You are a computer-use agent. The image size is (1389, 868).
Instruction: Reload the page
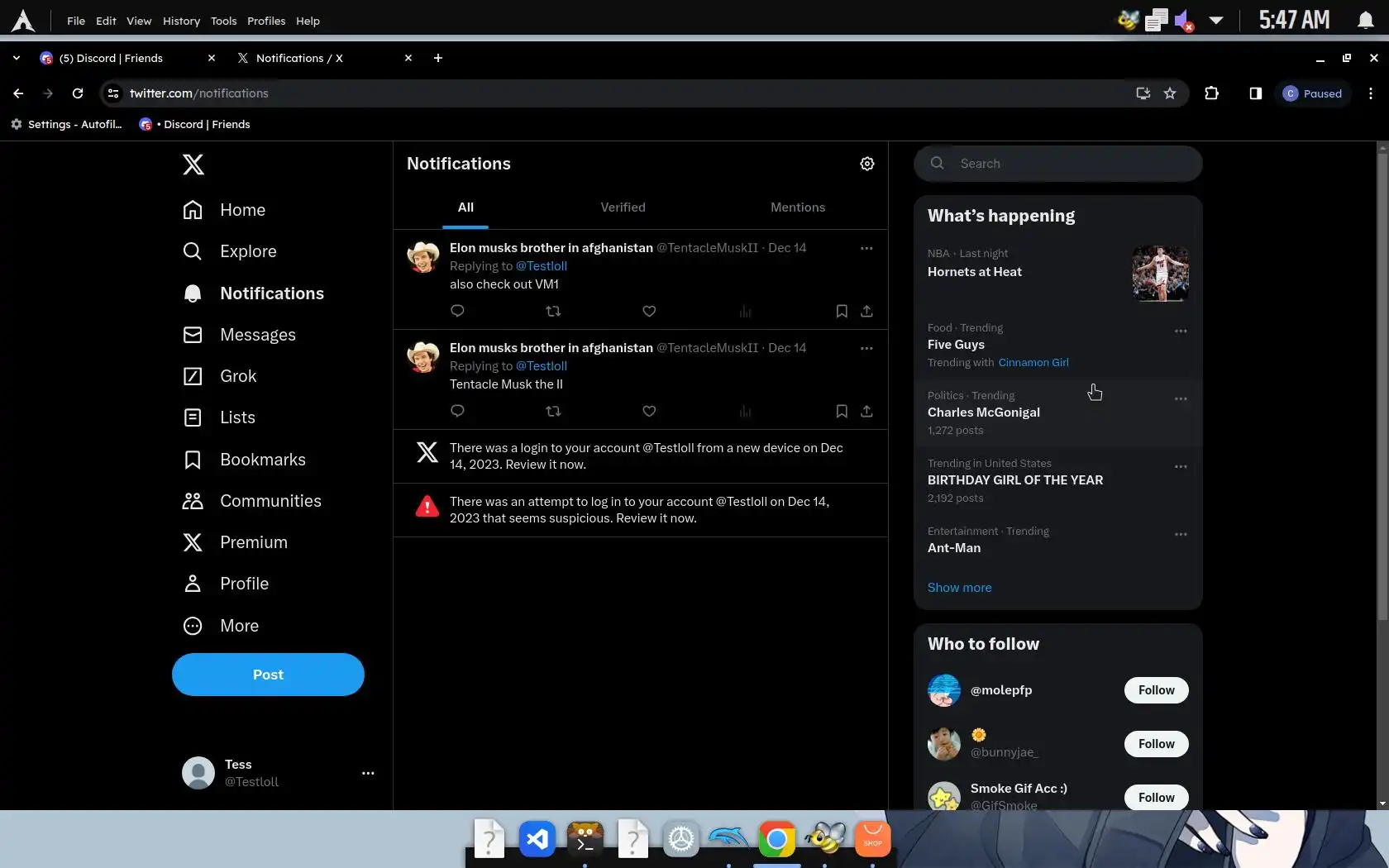(x=78, y=93)
